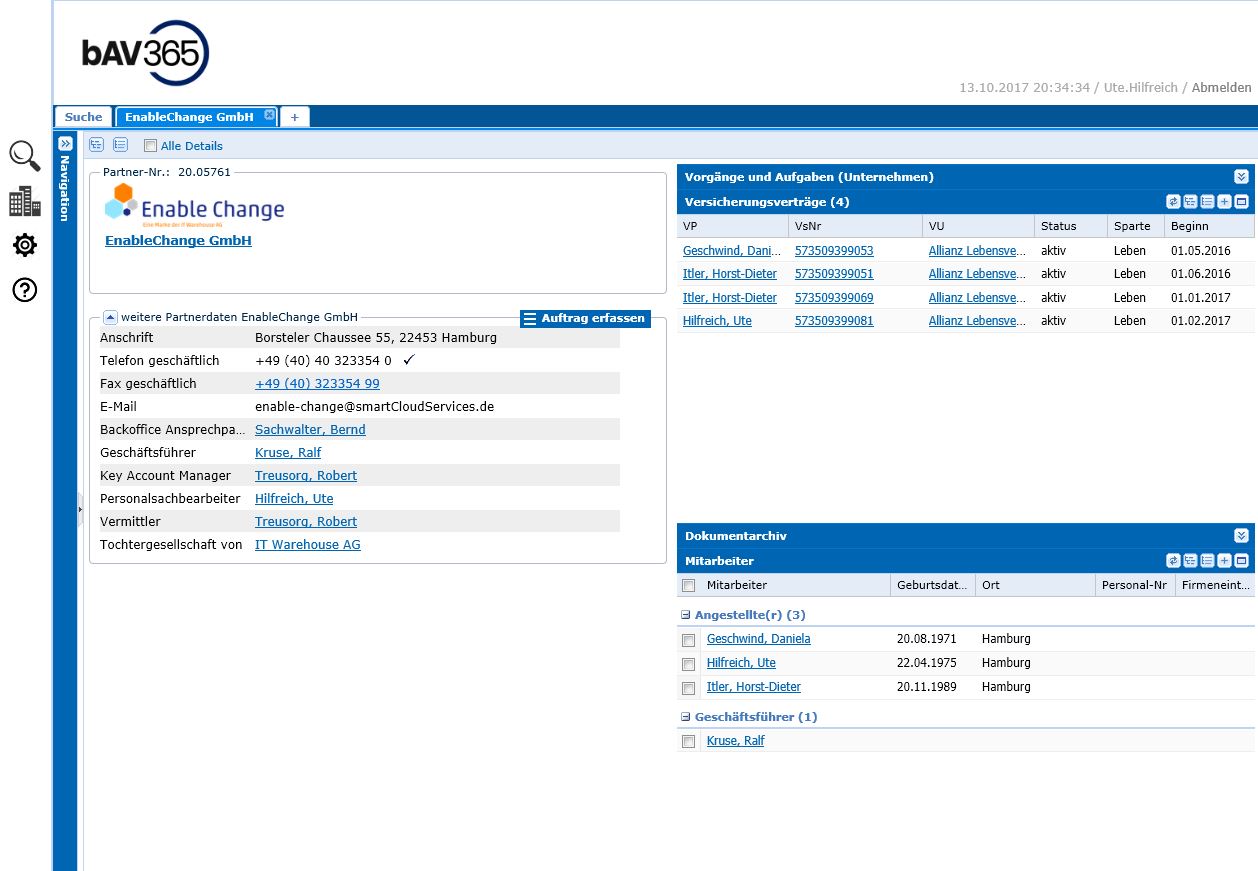Open a new tab with plus
Viewport: 1258px width, 871px height.
click(x=294, y=117)
